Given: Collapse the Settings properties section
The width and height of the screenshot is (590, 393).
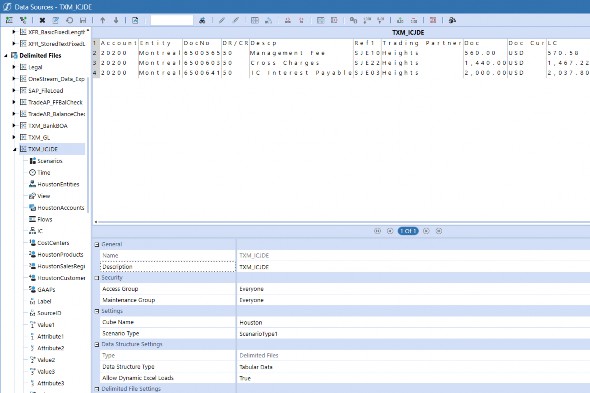Looking at the screenshot, I should pyautogui.click(x=97, y=311).
